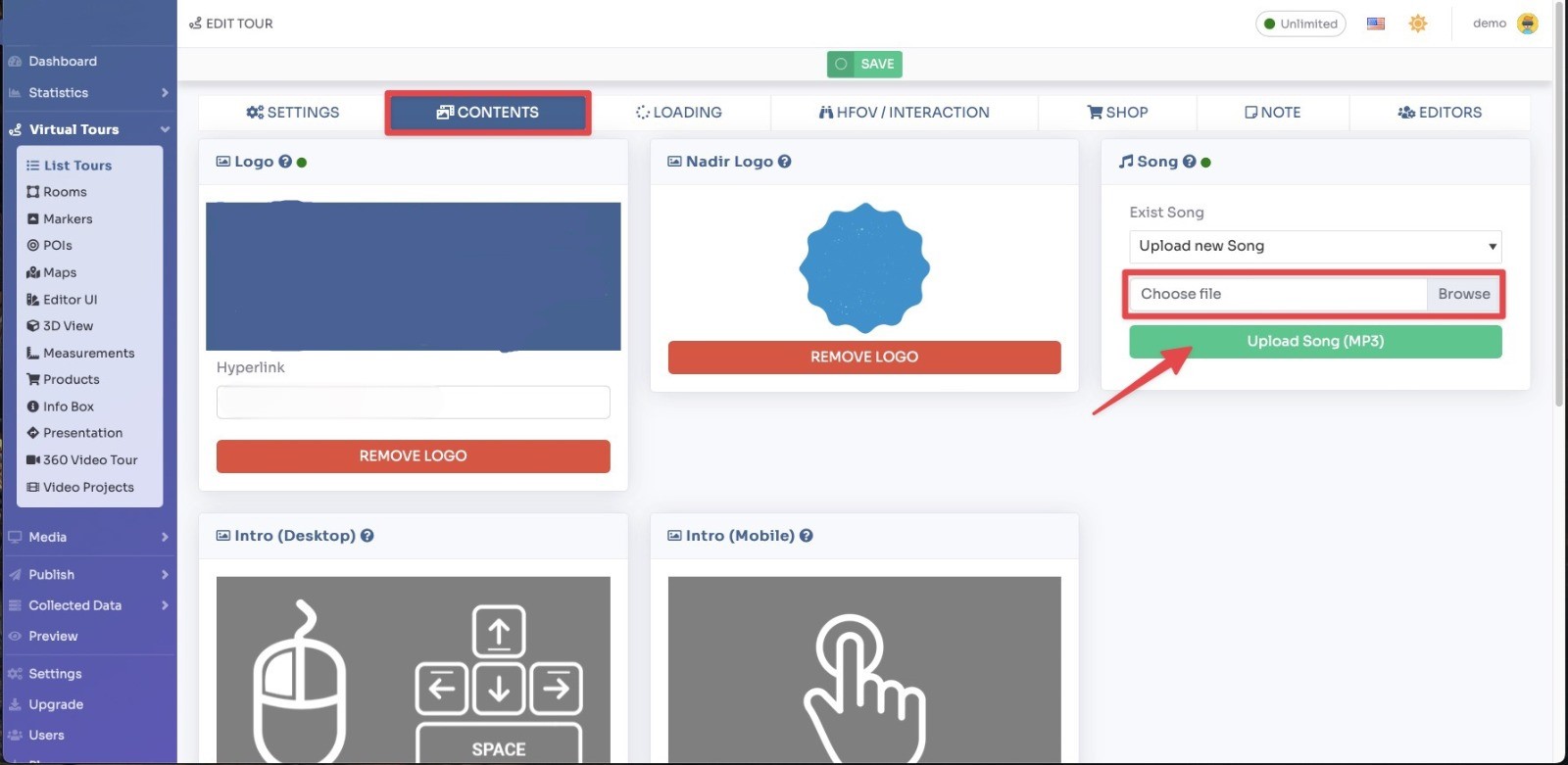The image size is (1568, 765).
Task: Click Remove Logo under Nadir Logo
Action: point(863,358)
